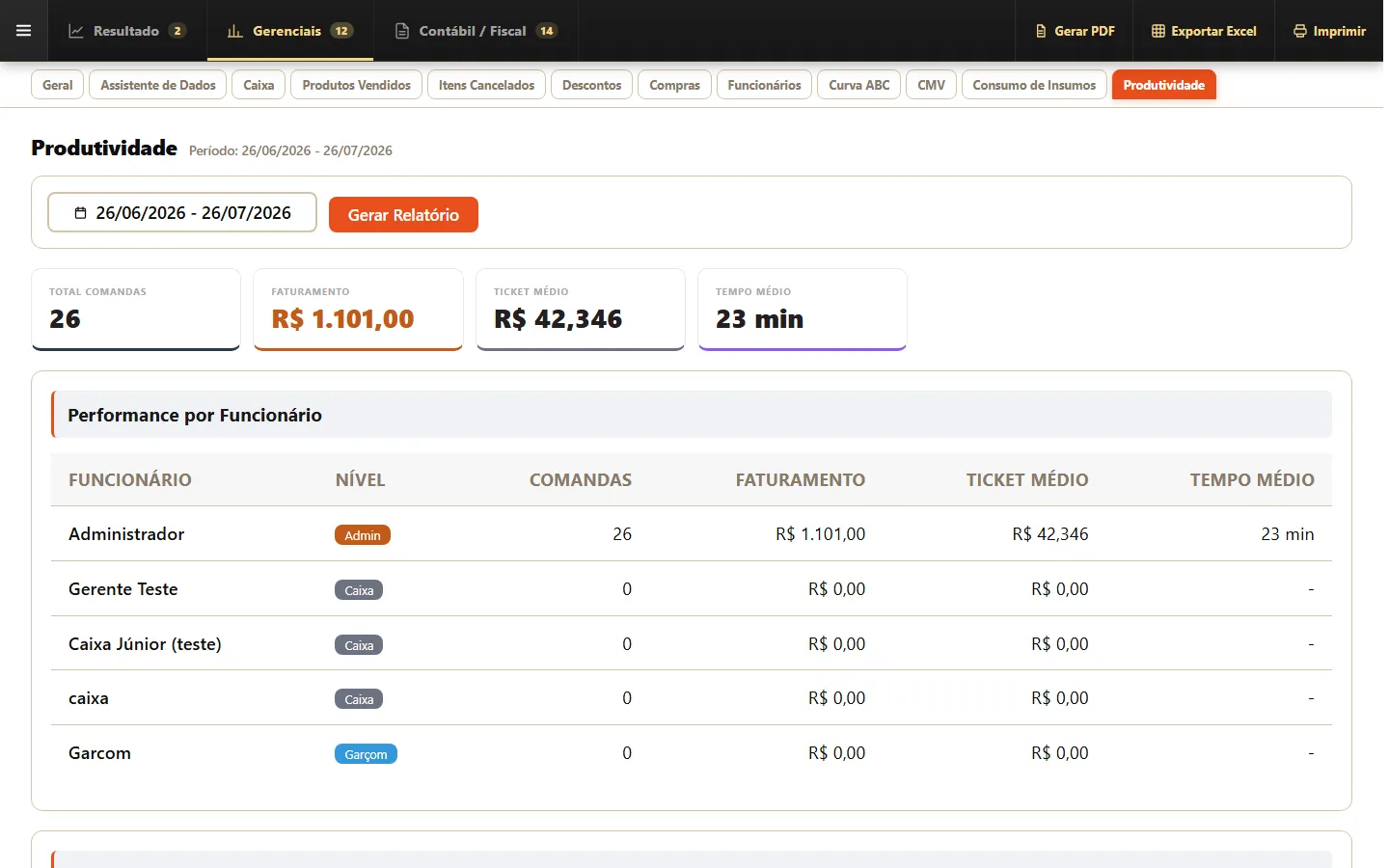Viewport: 1389px width, 868px height.
Task: Select the Assistente de Dados sub-tab
Action: (x=158, y=85)
